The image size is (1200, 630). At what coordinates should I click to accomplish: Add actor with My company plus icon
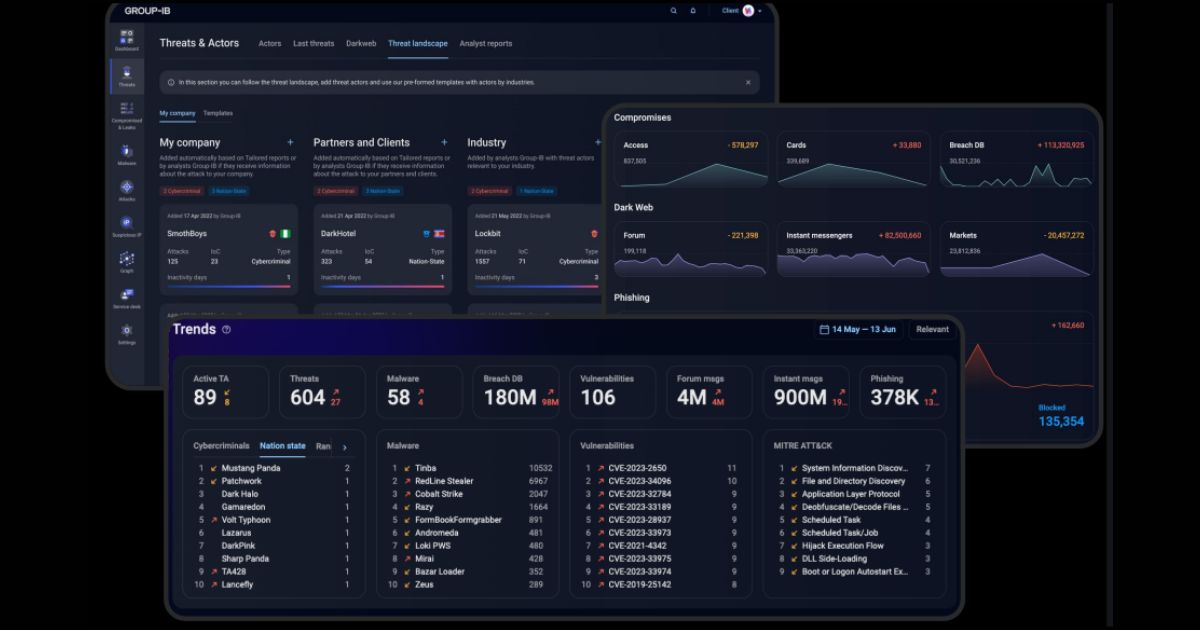(291, 143)
